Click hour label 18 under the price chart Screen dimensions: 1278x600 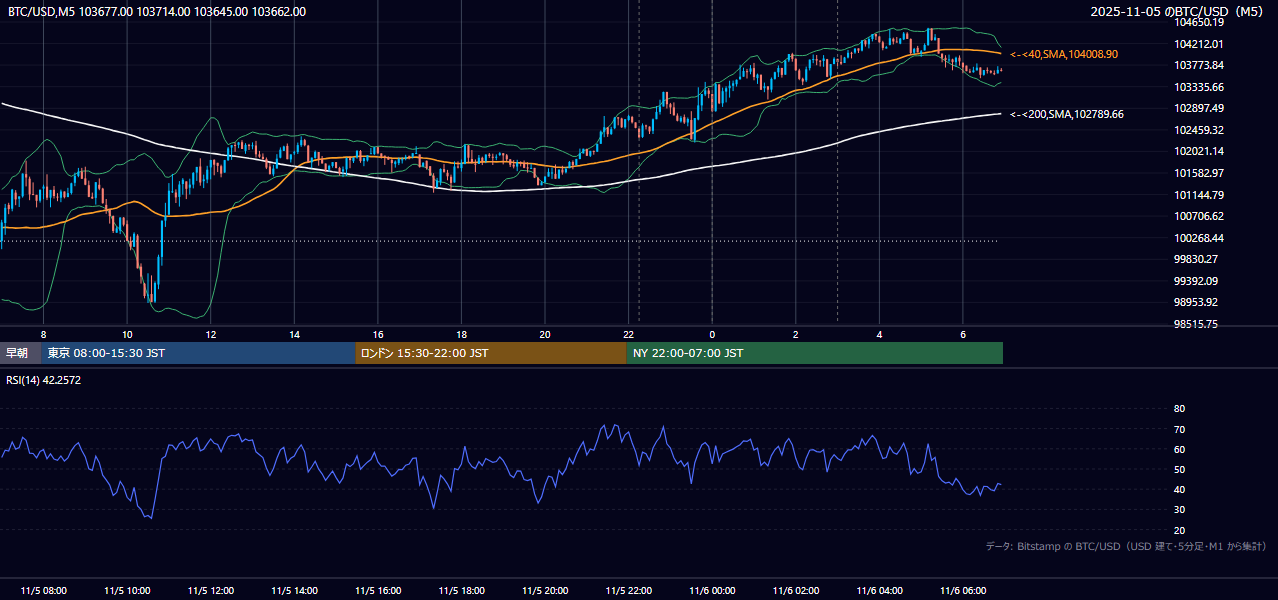pyautogui.click(x=461, y=334)
